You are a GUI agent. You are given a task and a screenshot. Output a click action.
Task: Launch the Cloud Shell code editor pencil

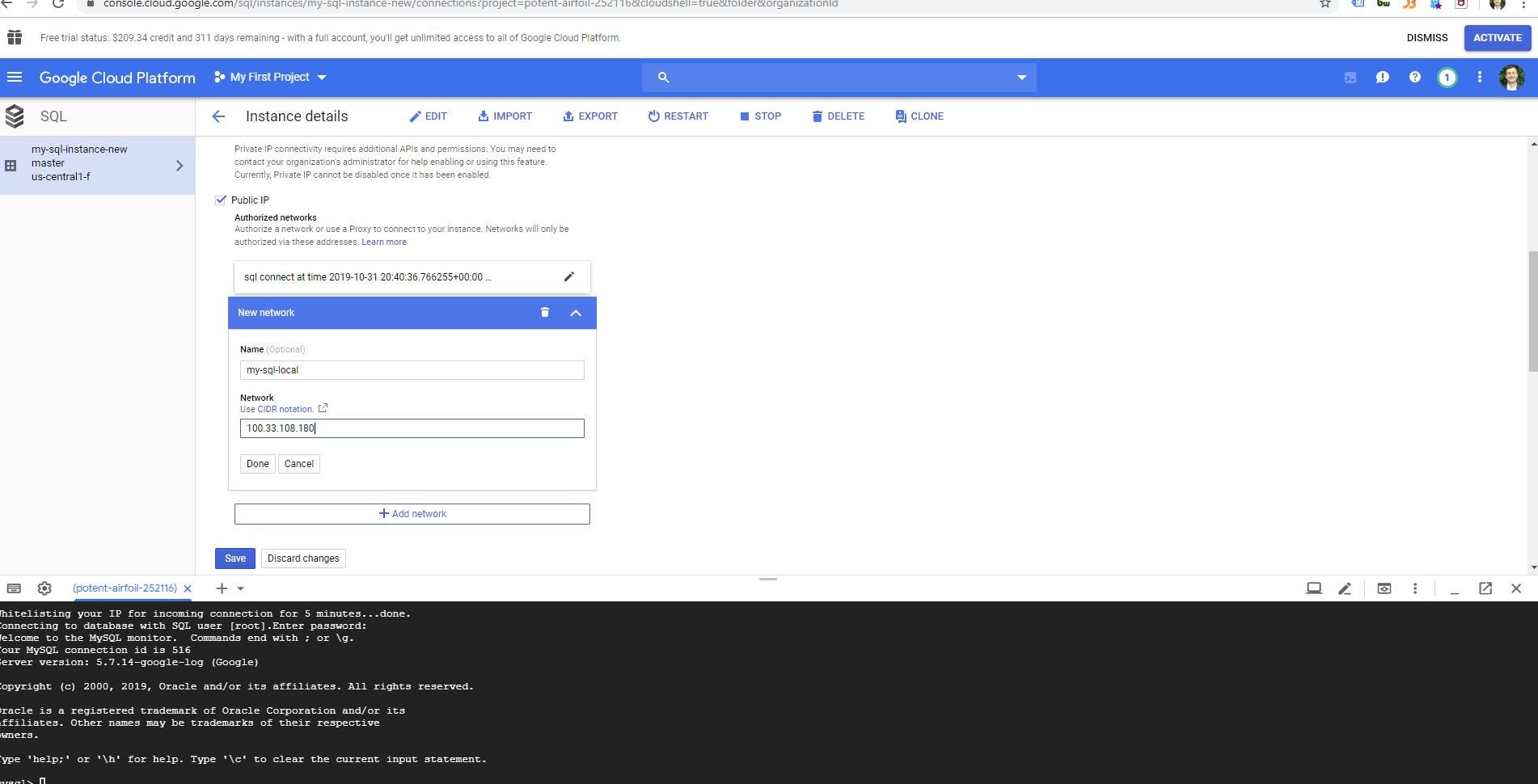(1345, 588)
